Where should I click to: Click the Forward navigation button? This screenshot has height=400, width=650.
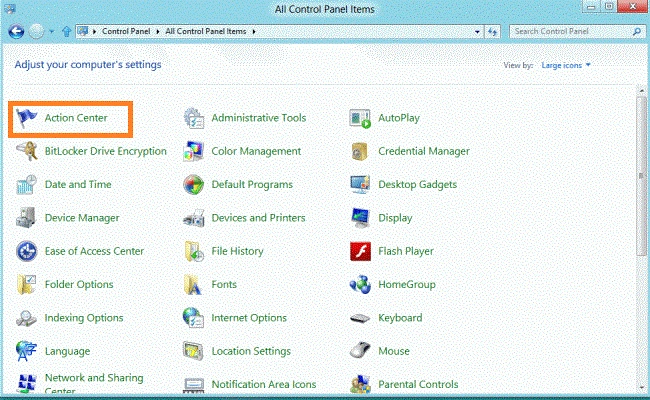pyautogui.click(x=36, y=32)
